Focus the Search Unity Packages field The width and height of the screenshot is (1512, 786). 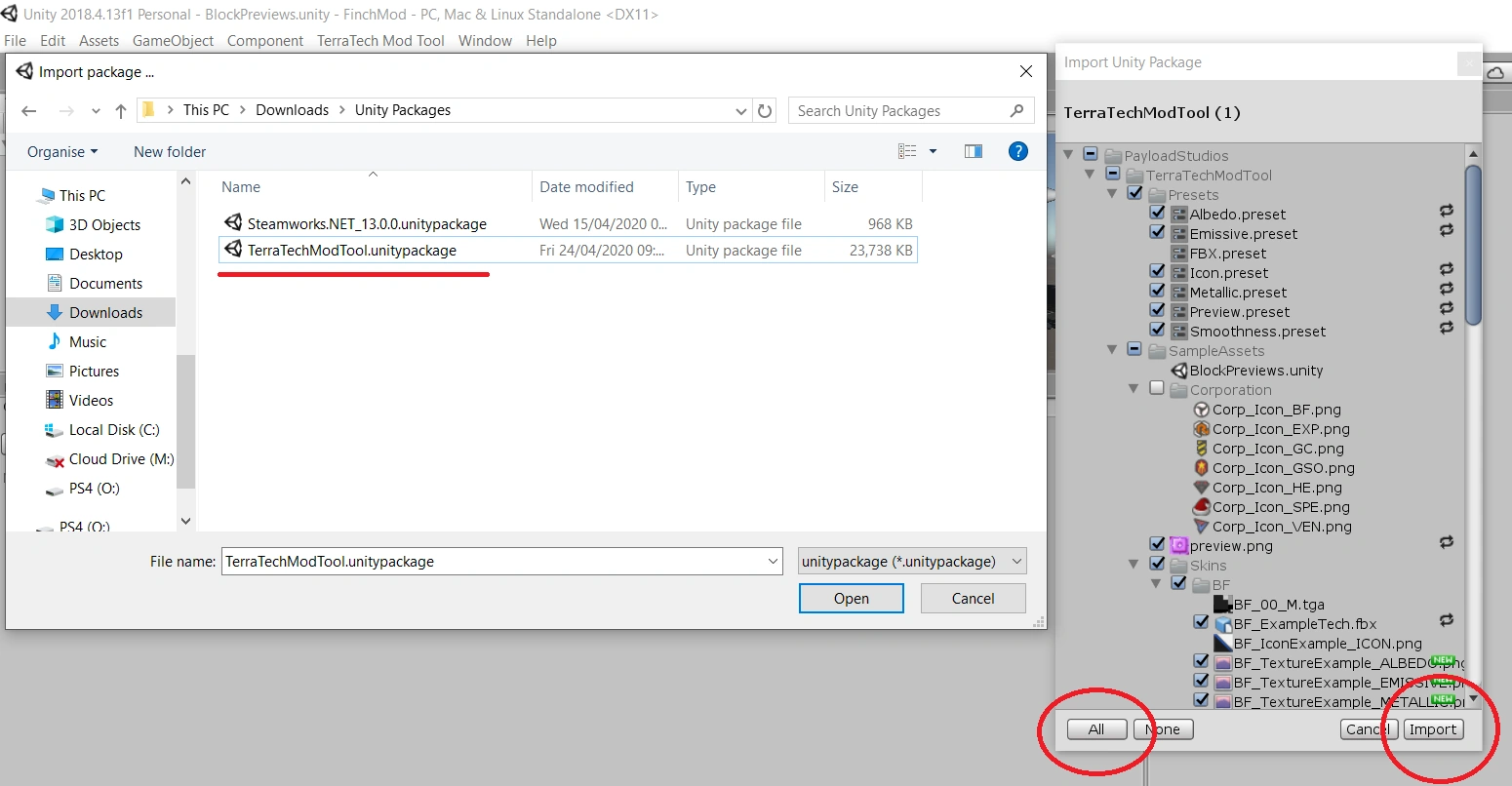click(910, 111)
